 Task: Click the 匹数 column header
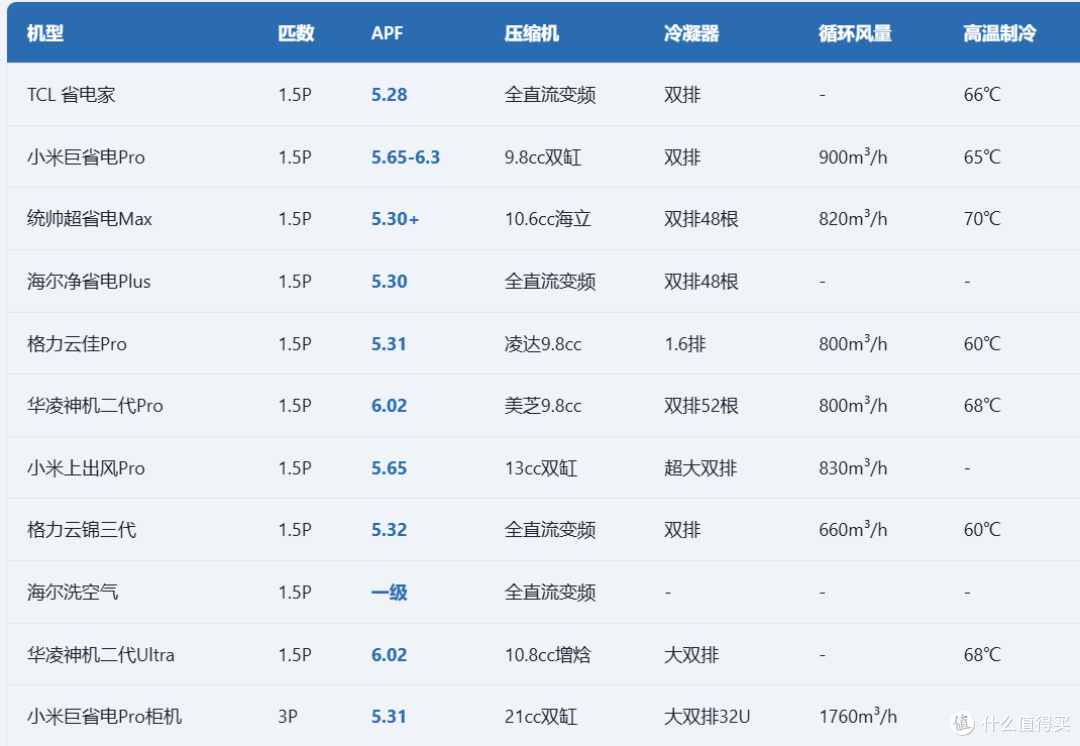pyautogui.click(x=296, y=33)
